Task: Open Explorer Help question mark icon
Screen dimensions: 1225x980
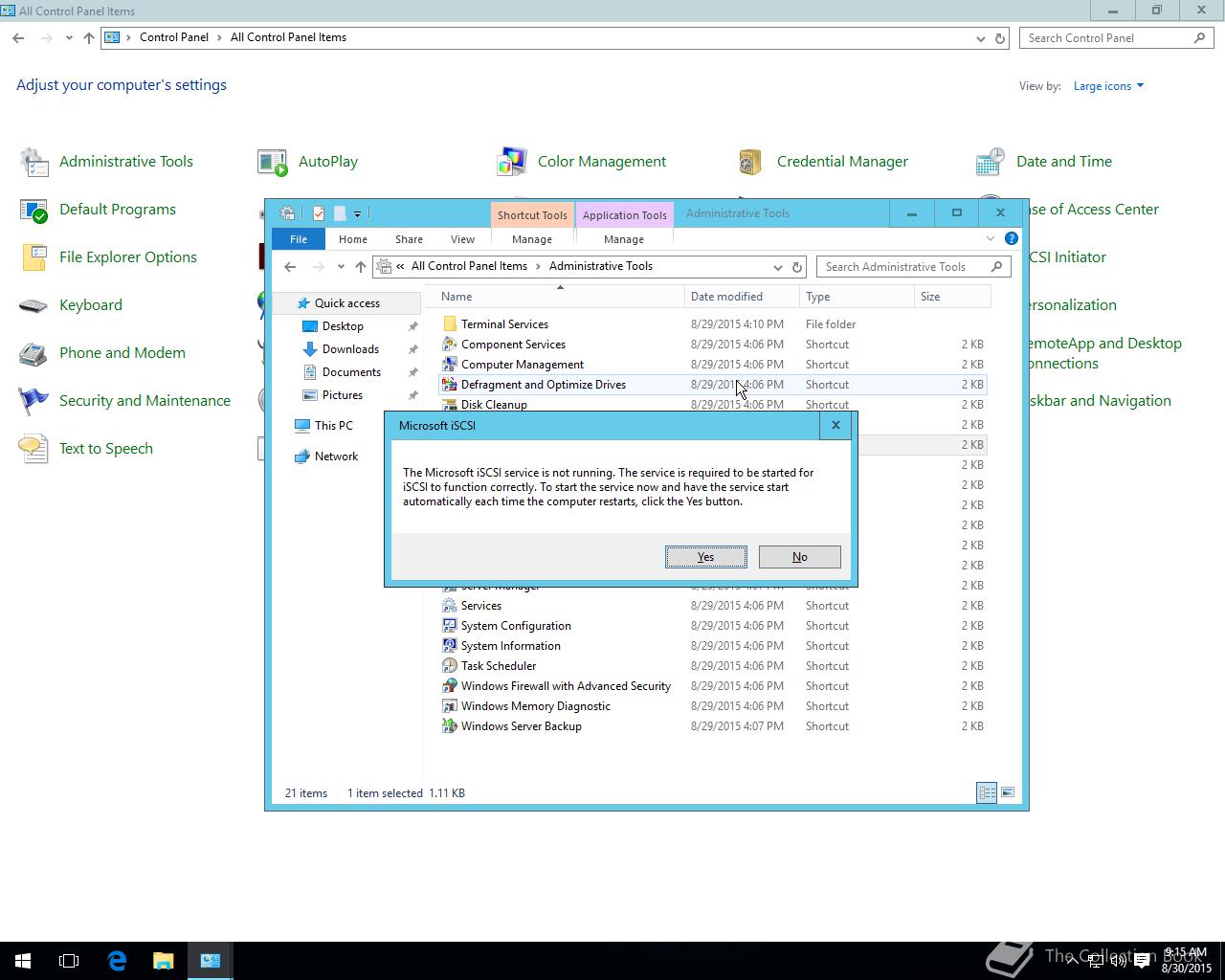Action: click(1012, 238)
